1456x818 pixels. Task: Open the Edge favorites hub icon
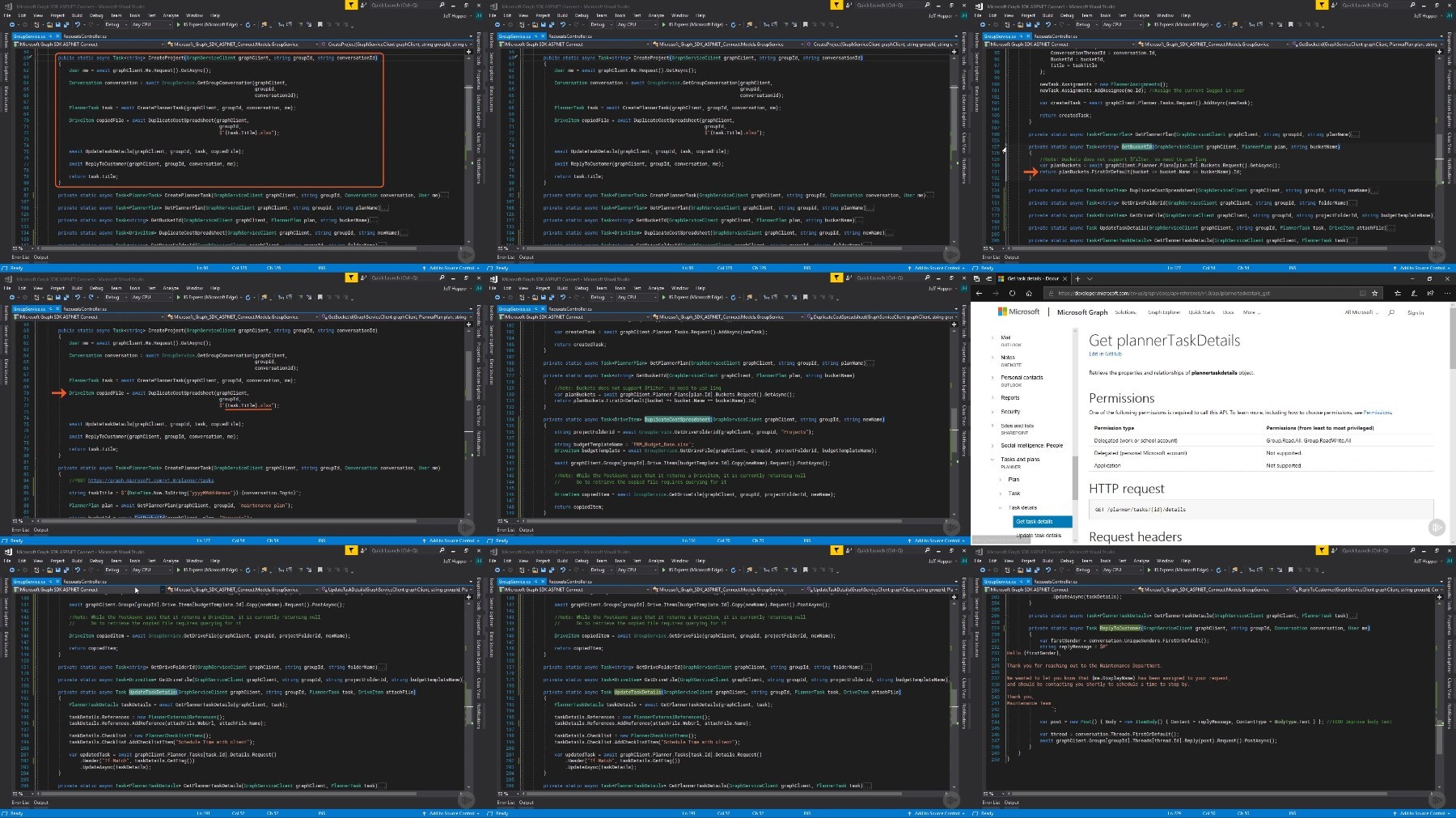[1398, 293]
